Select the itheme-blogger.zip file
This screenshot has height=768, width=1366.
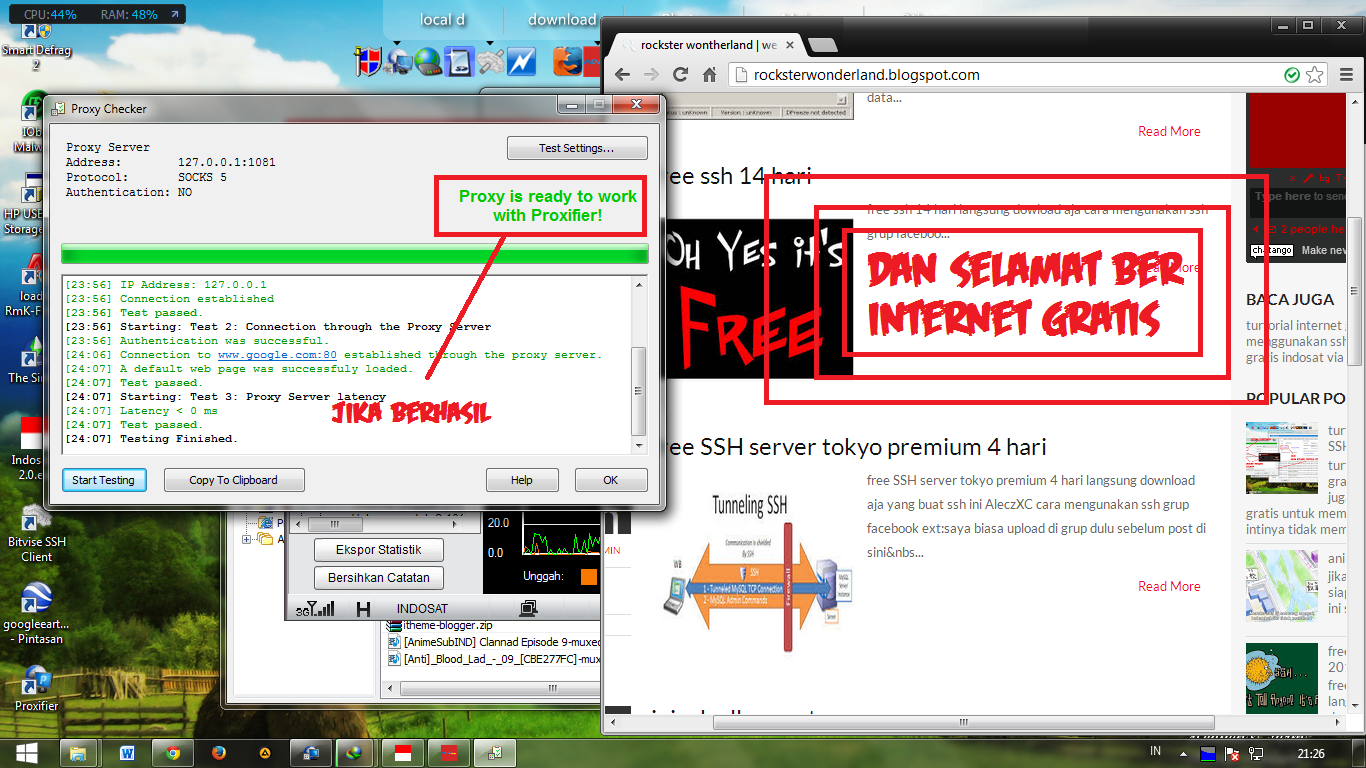[x=440, y=625]
